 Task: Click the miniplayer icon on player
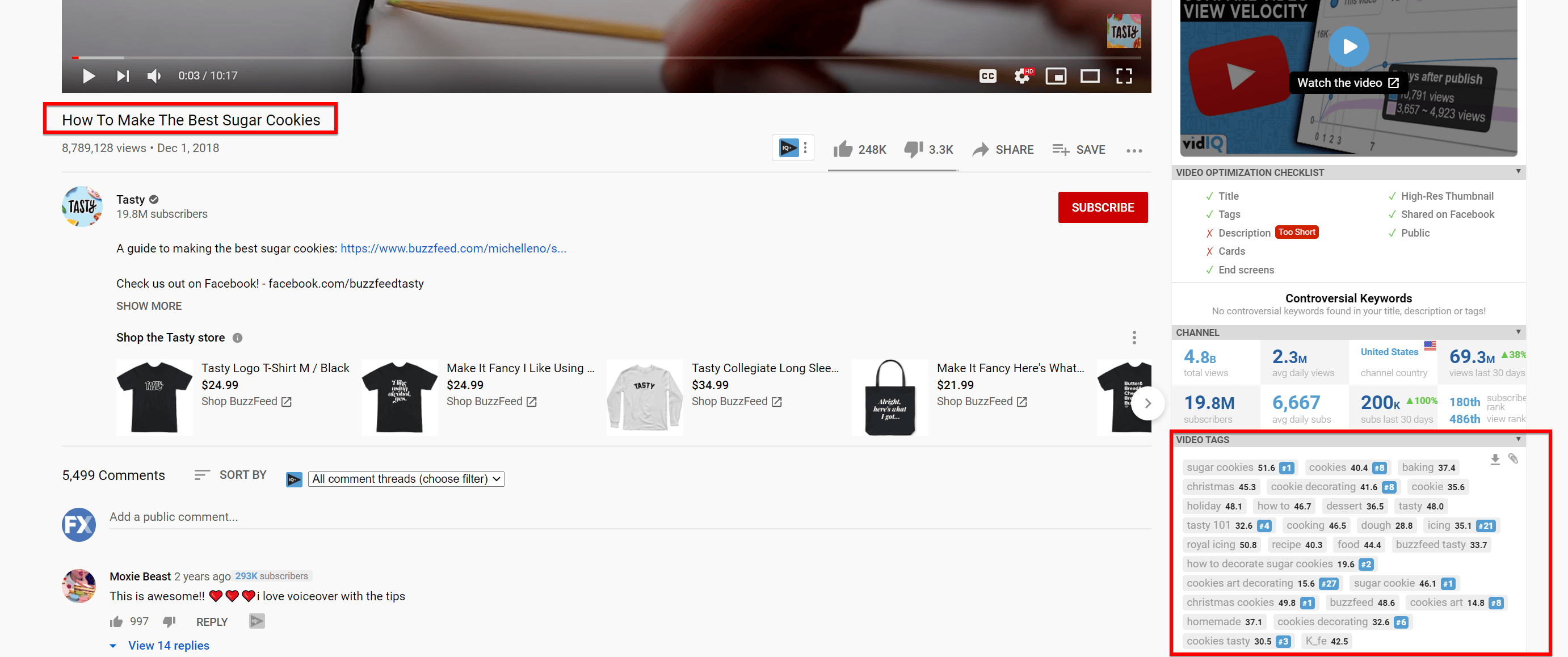(1057, 75)
